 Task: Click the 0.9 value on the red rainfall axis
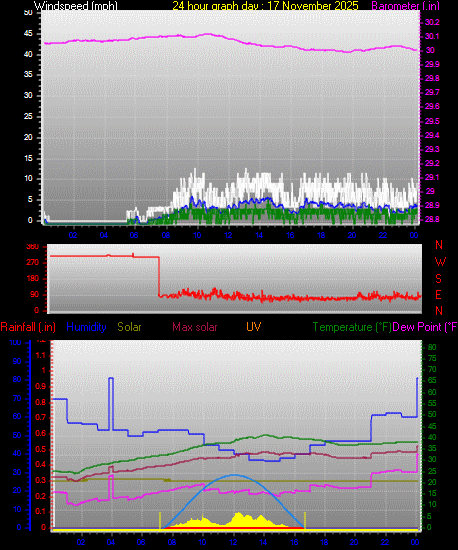(40, 387)
